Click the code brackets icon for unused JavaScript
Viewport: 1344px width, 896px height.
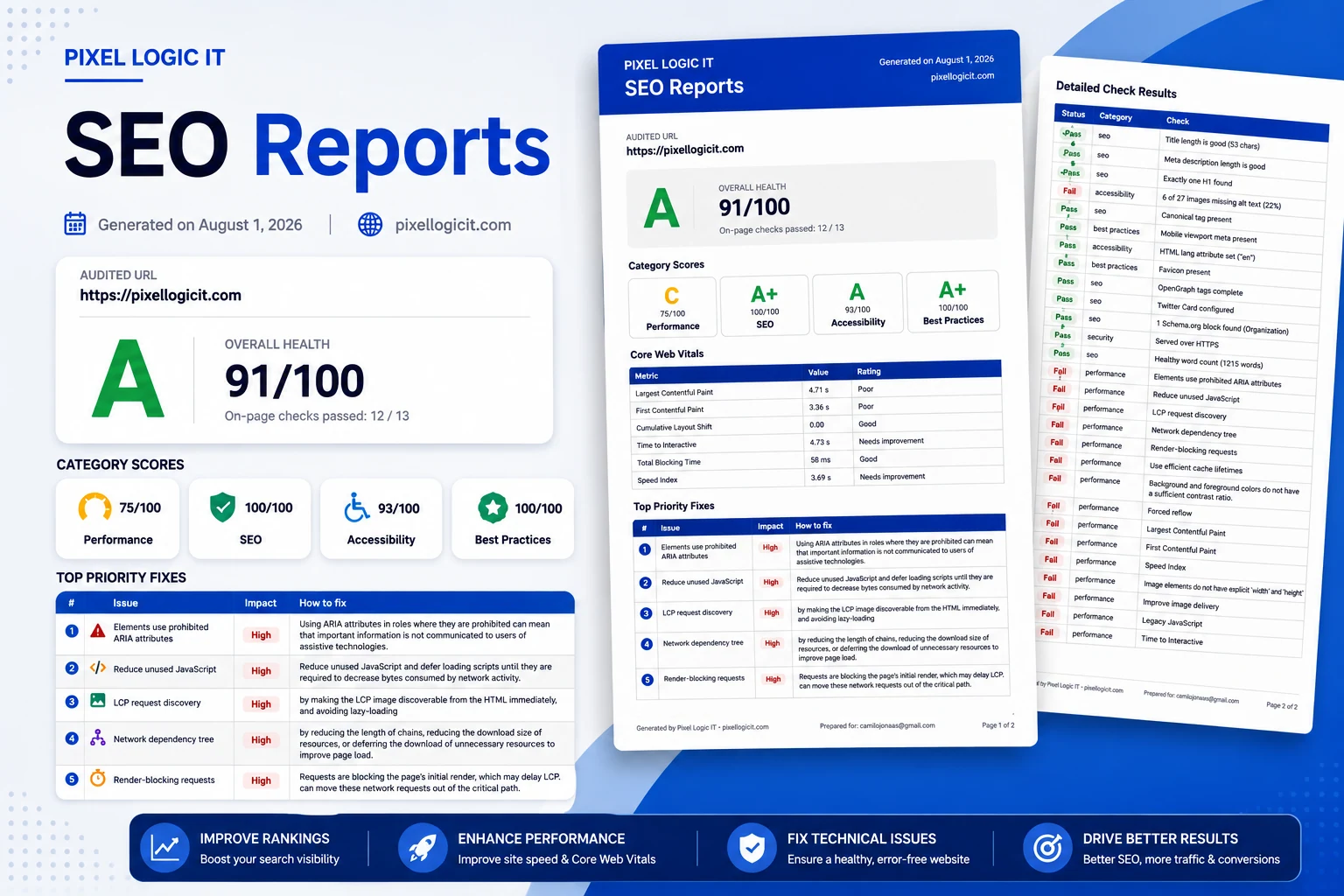pos(97,668)
